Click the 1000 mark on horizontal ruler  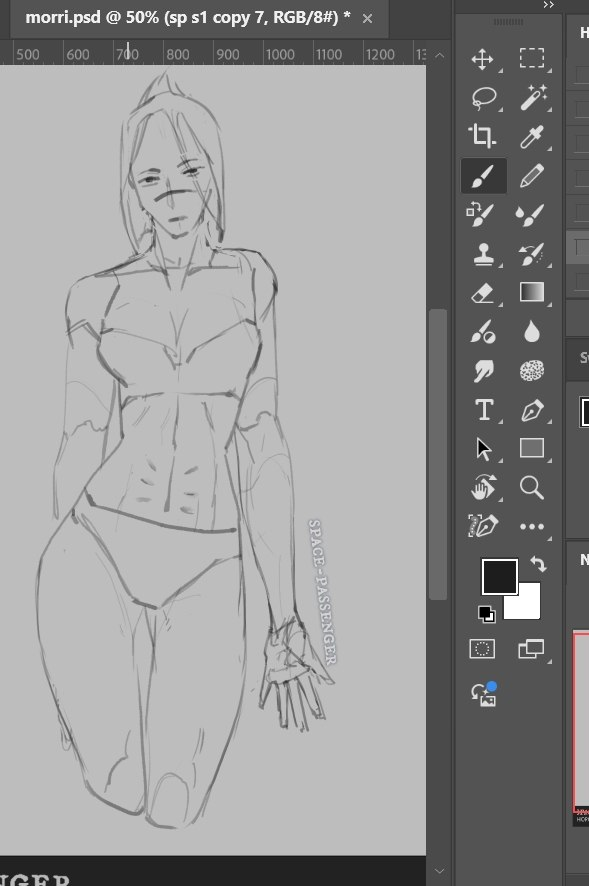(x=280, y=55)
